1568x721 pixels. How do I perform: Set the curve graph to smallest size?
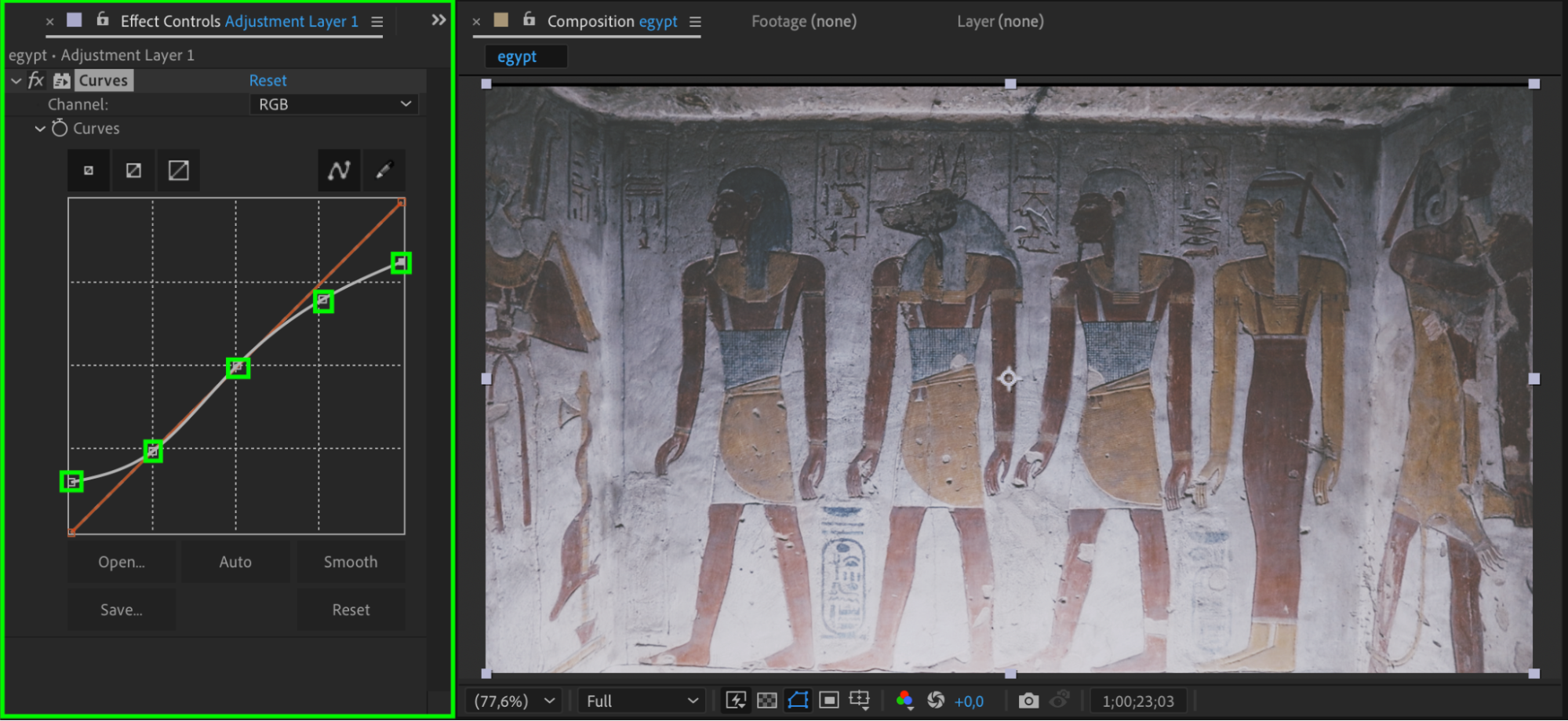point(89,170)
